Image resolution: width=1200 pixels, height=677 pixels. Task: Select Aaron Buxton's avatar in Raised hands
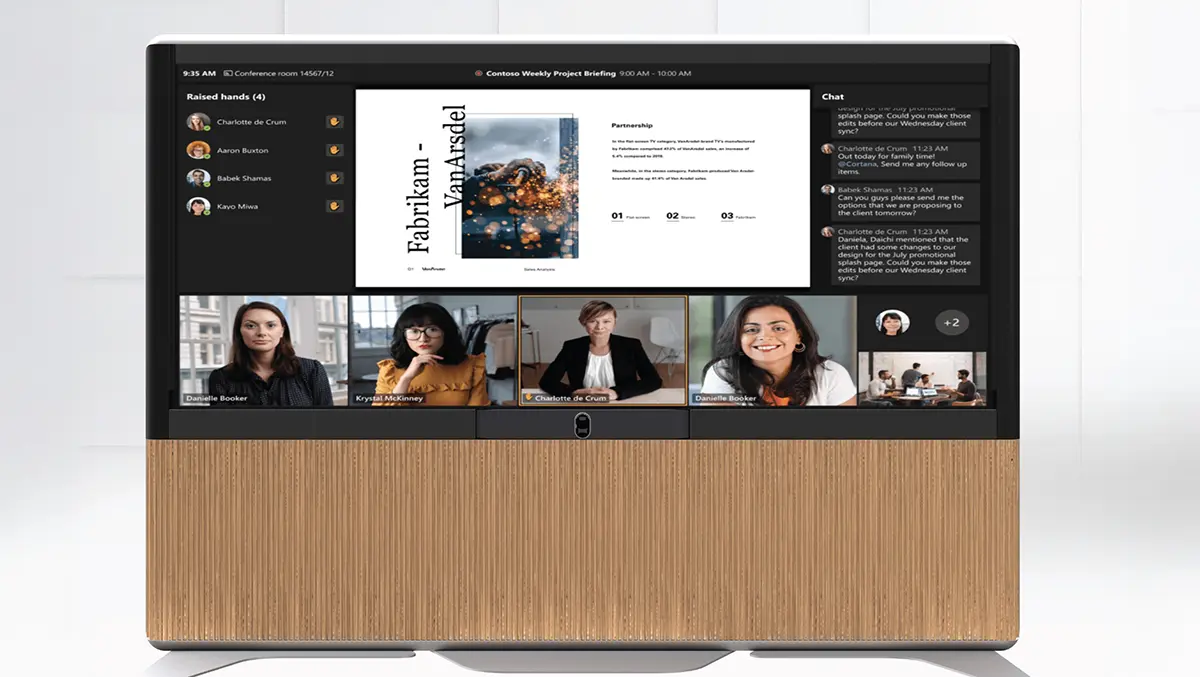[198, 150]
